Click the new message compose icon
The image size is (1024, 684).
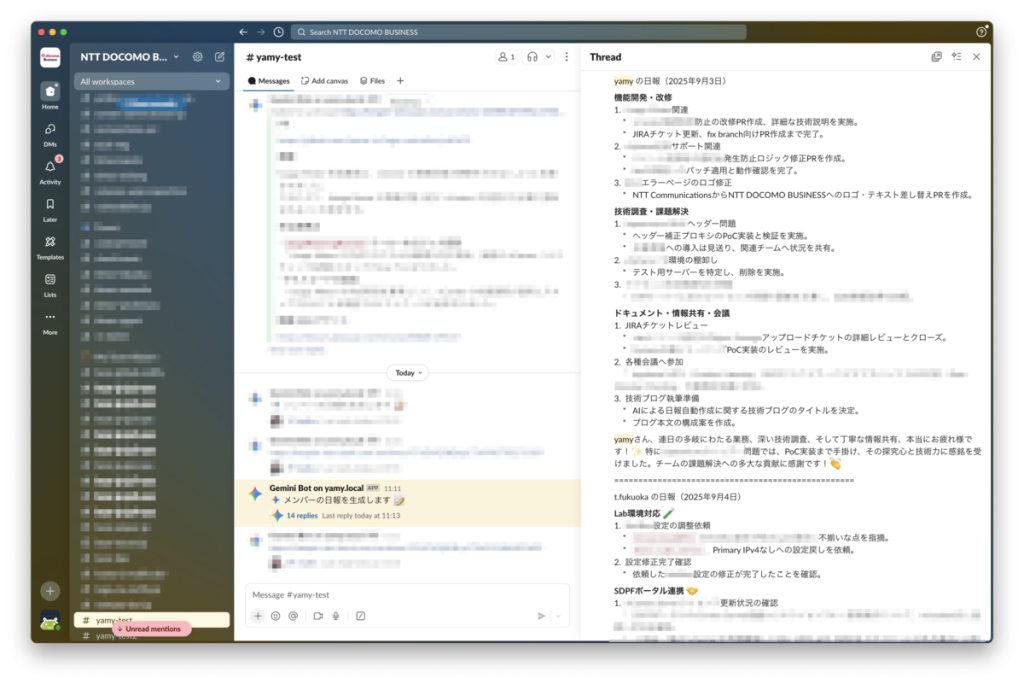coord(220,57)
